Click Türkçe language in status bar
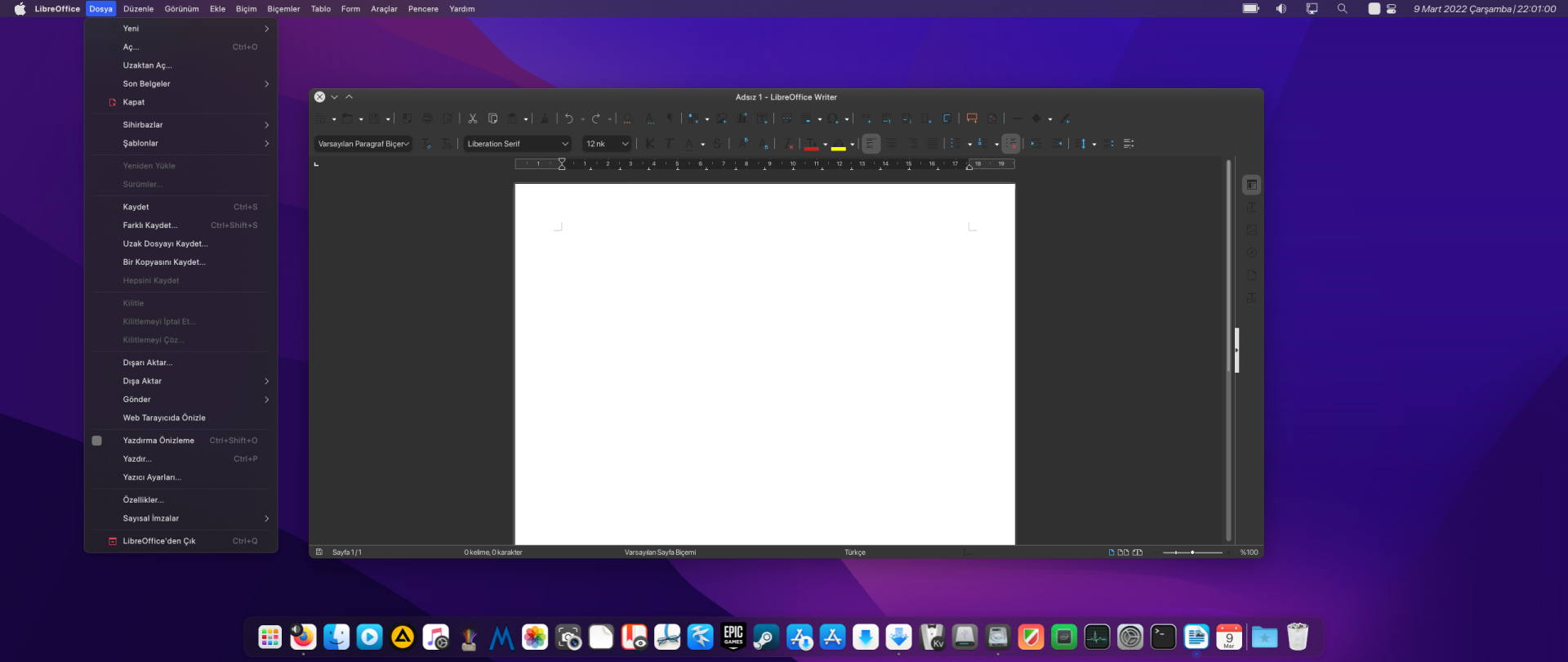This screenshot has height=662, width=1568. pyautogui.click(x=855, y=552)
